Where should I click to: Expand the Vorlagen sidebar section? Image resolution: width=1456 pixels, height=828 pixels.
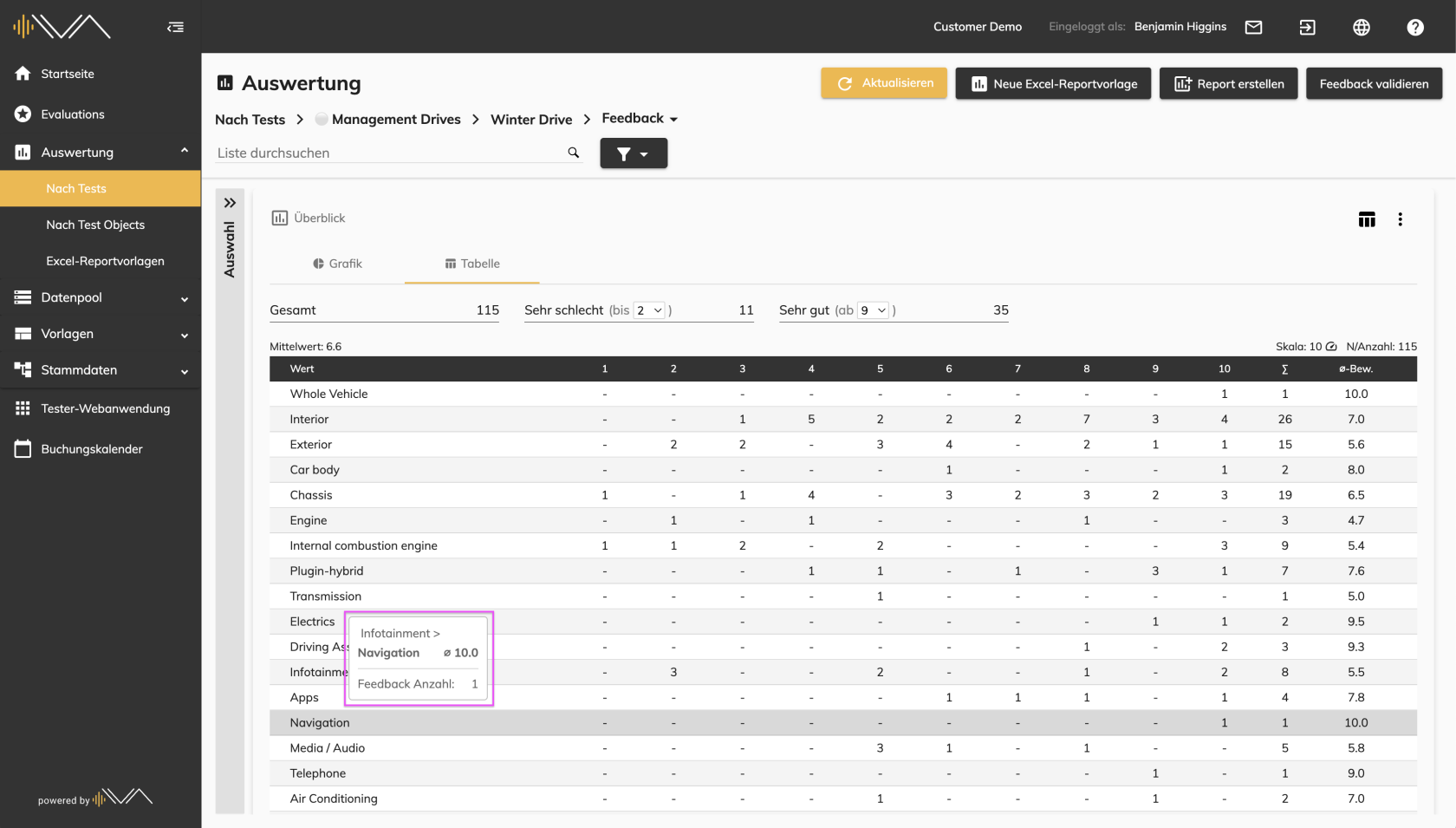[185, 336]
